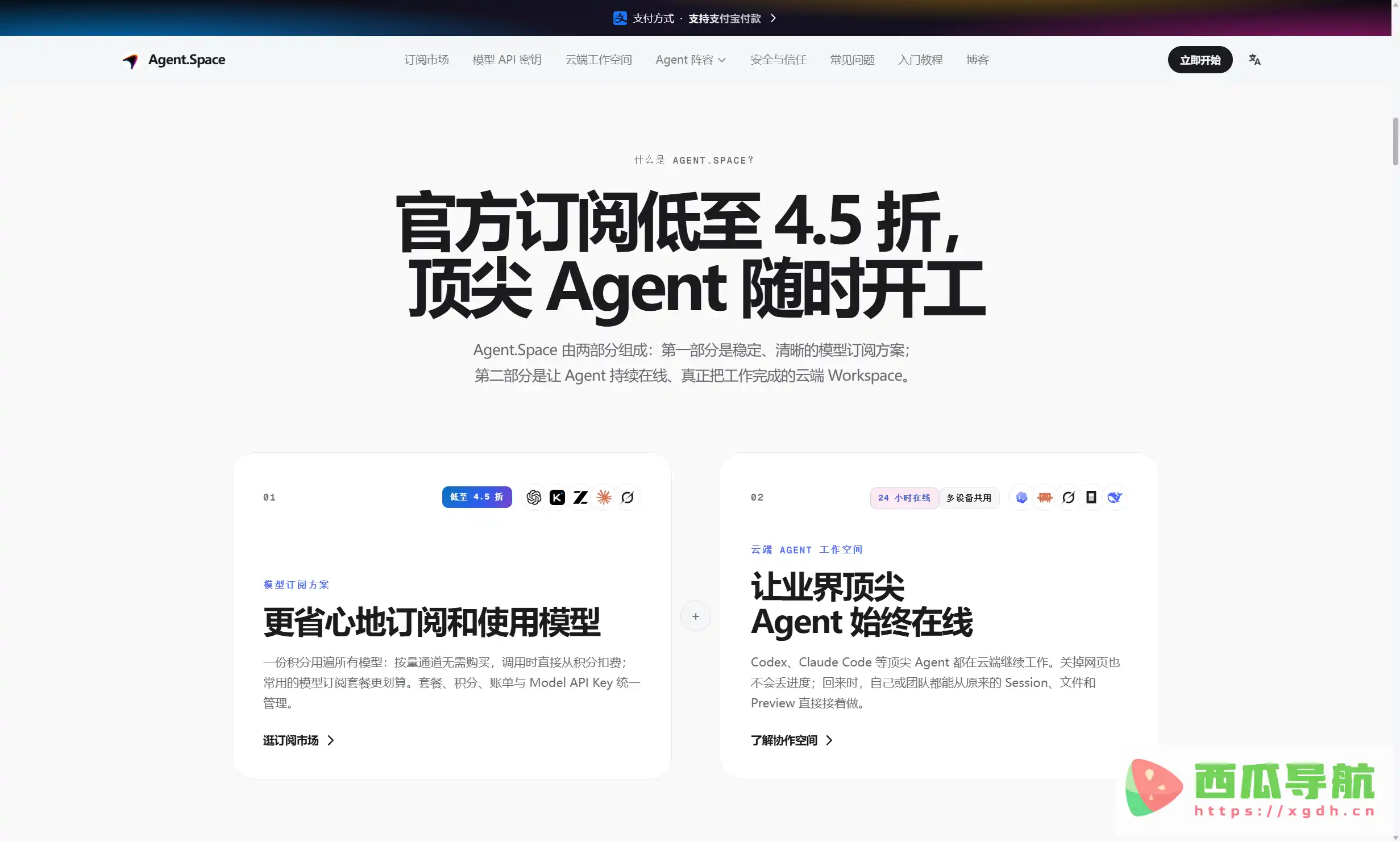Click the orange Claude starburst icon
The width and height of the screenshot is (1400, 842).
pos(604,498)
